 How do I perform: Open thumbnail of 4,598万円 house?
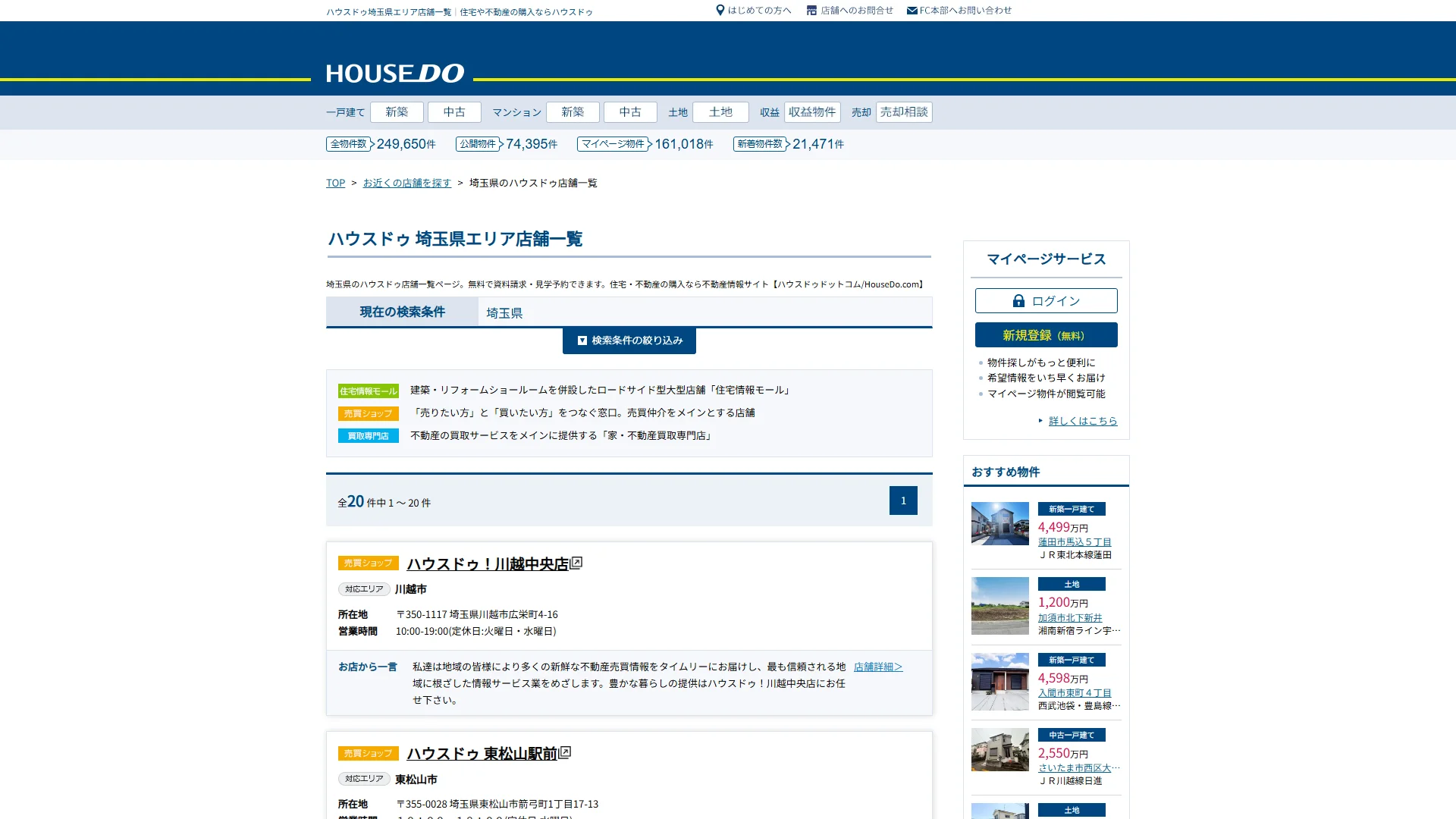click(x=1000, y=682)
